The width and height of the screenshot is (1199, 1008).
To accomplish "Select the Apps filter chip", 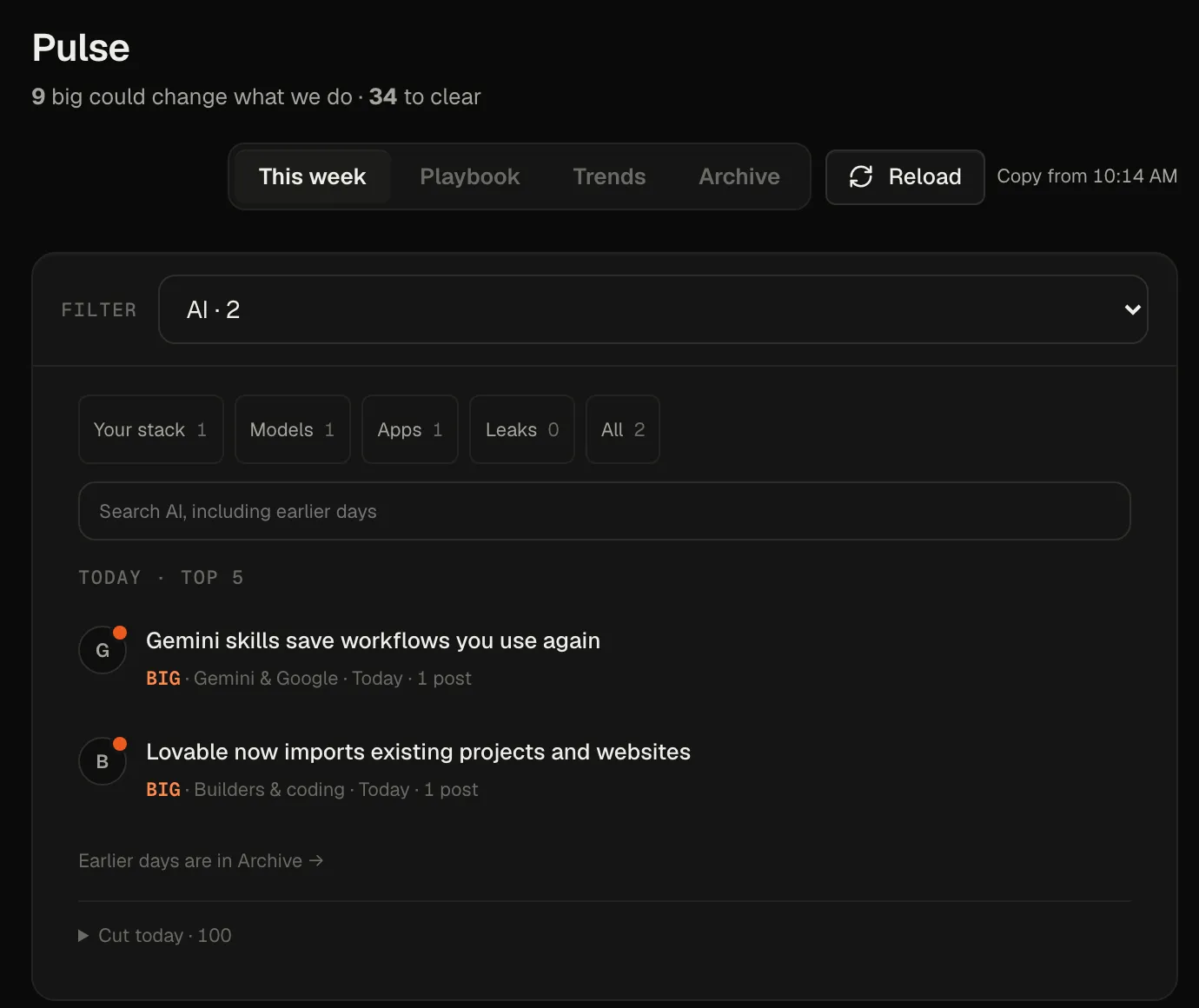I will tap(410, 429).
